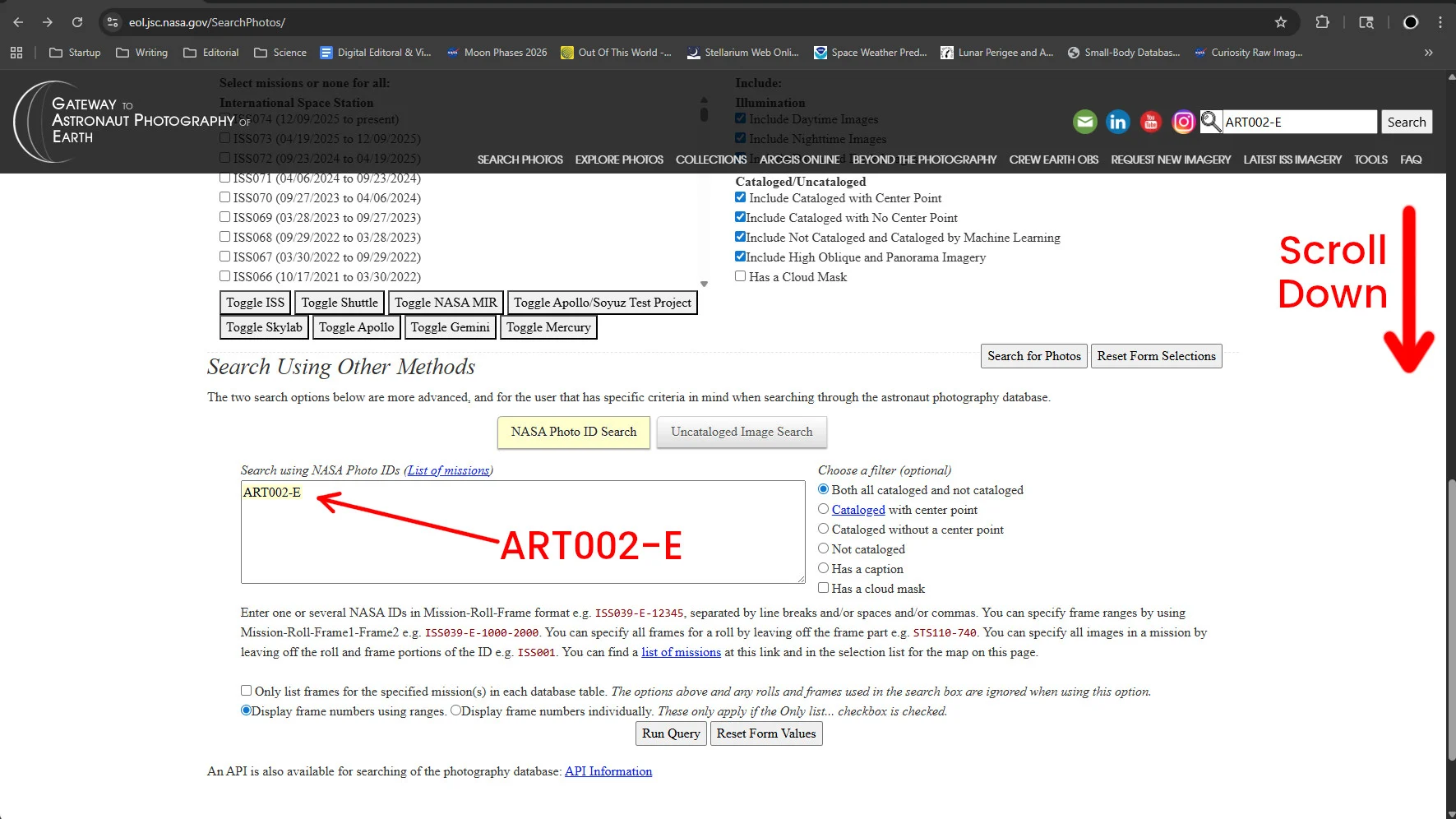Open the Editorial bookmark folder
This screenshot has width=1456, height=819.
[x=211, y=53]
